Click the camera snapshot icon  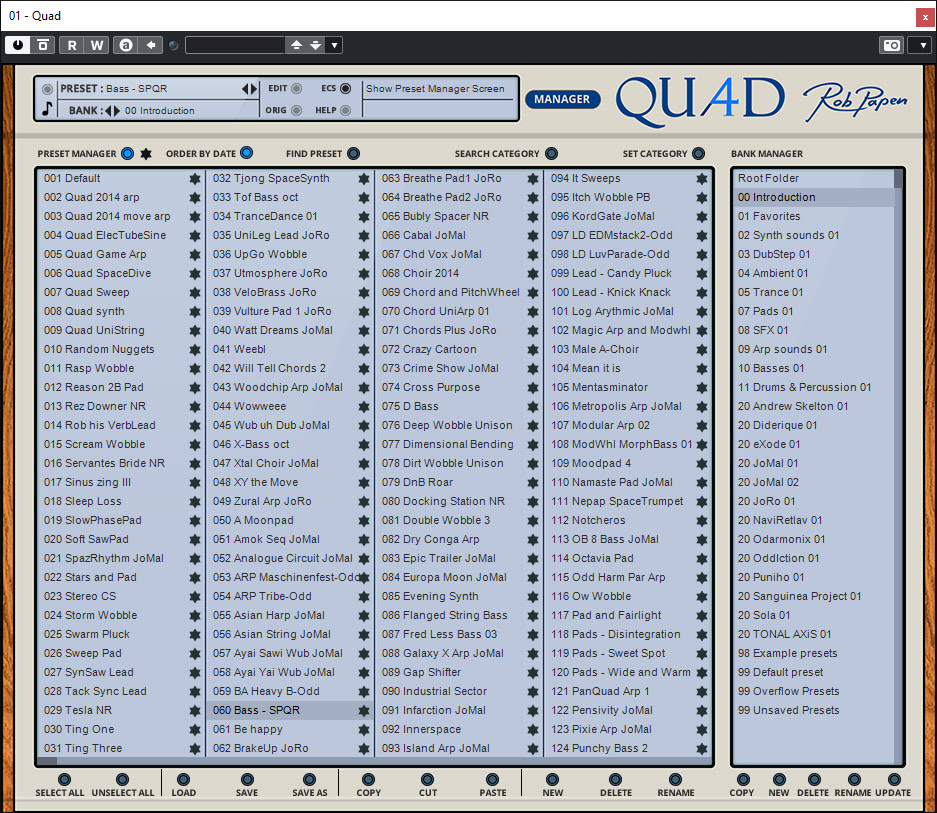pos(890,45)
